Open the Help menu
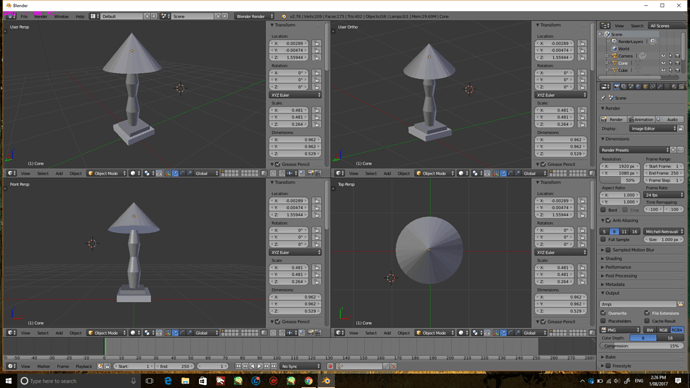This screenshot has width=690, height=388. click(x=80, y=16)
